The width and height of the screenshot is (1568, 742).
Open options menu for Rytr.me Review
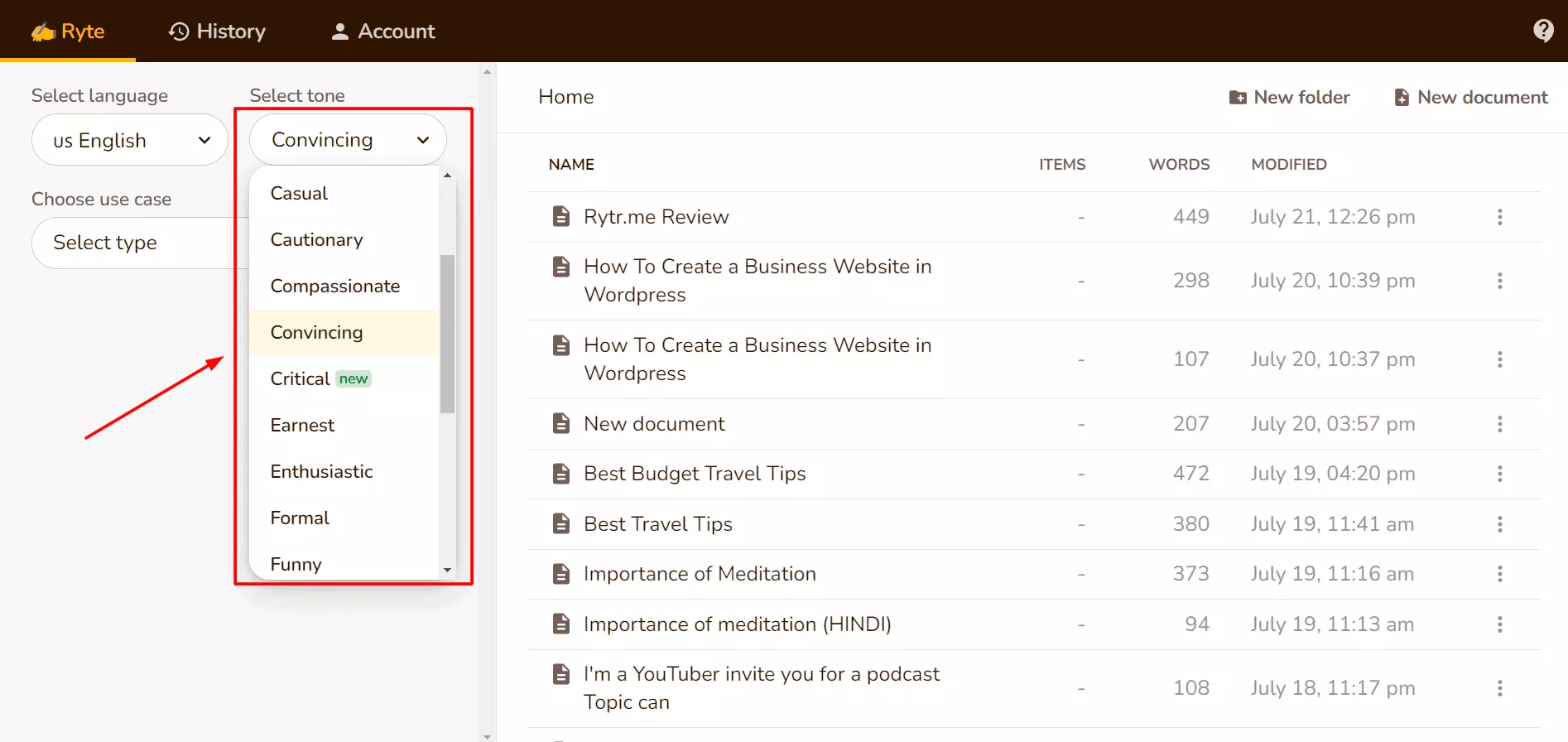(x=1499, y=217)
